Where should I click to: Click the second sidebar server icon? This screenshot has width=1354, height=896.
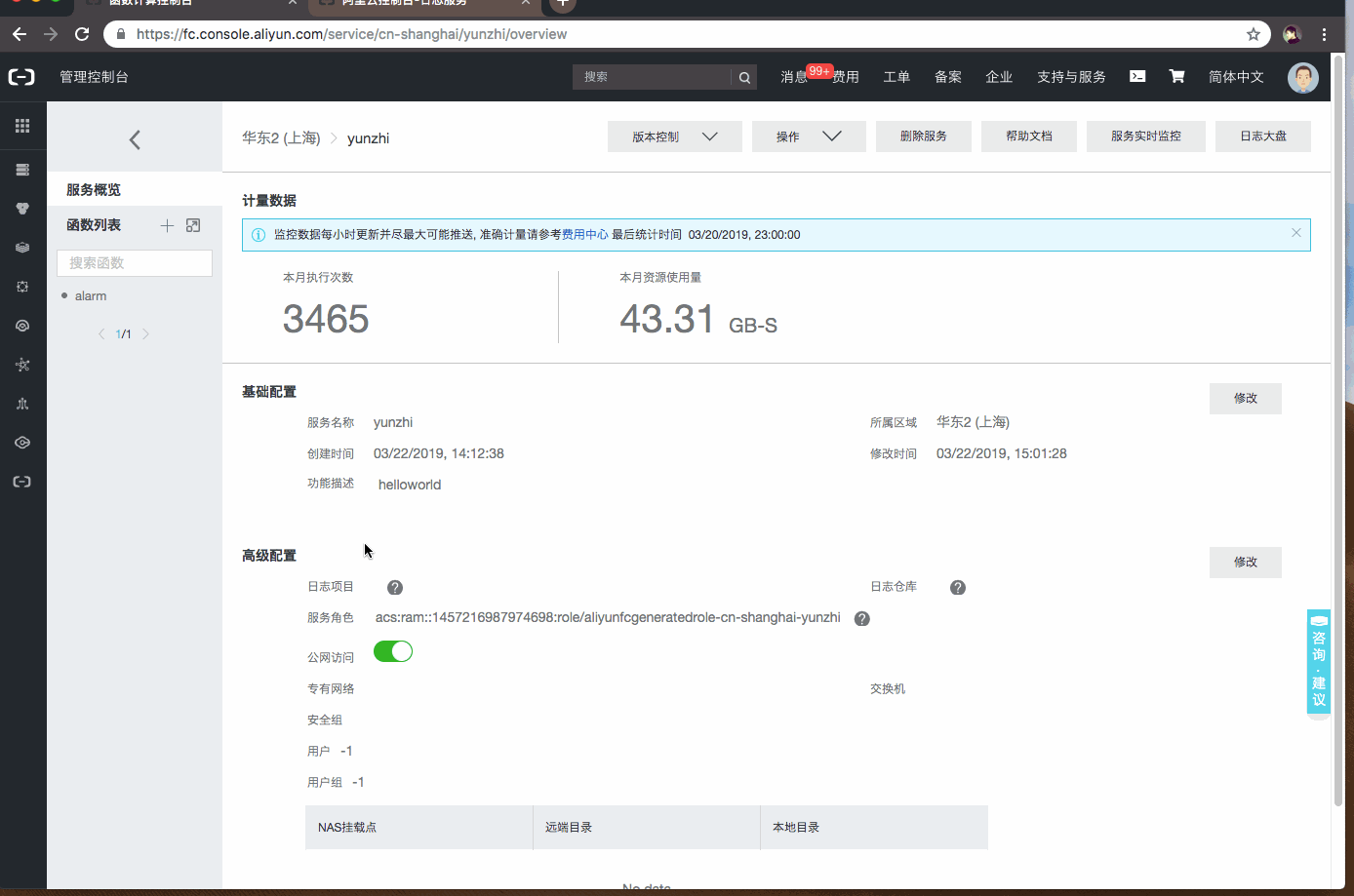coord(22,170)
